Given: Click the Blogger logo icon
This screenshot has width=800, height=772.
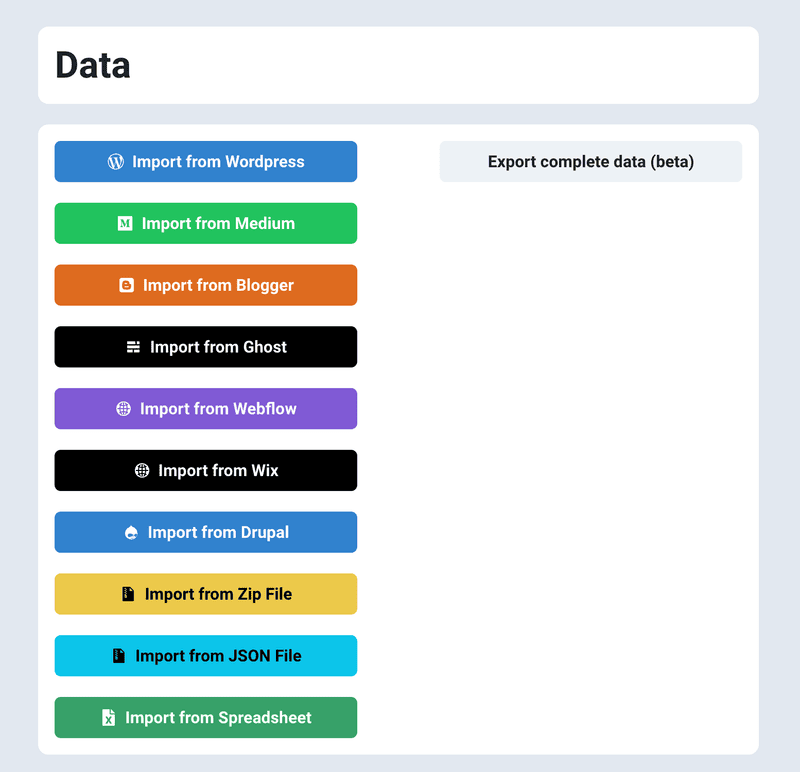Looking at the screenshot, I should [x=126, y=286].
